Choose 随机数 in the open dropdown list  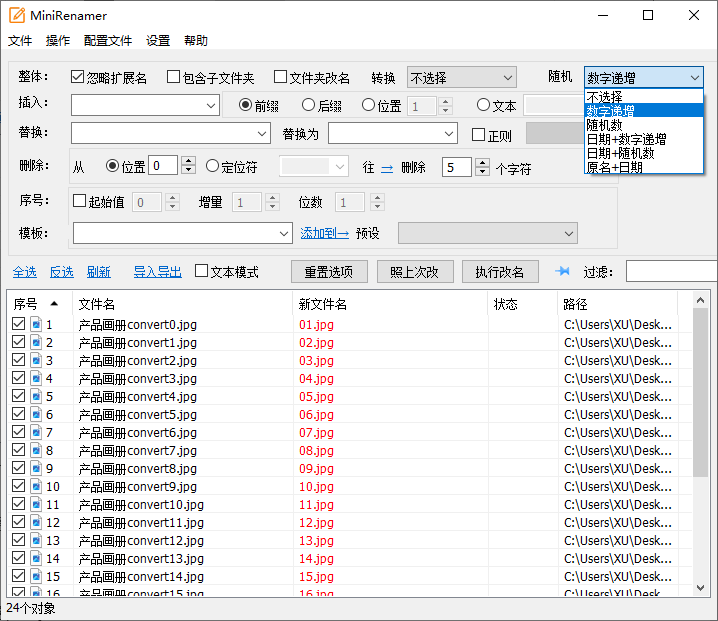tap(644, 125)
